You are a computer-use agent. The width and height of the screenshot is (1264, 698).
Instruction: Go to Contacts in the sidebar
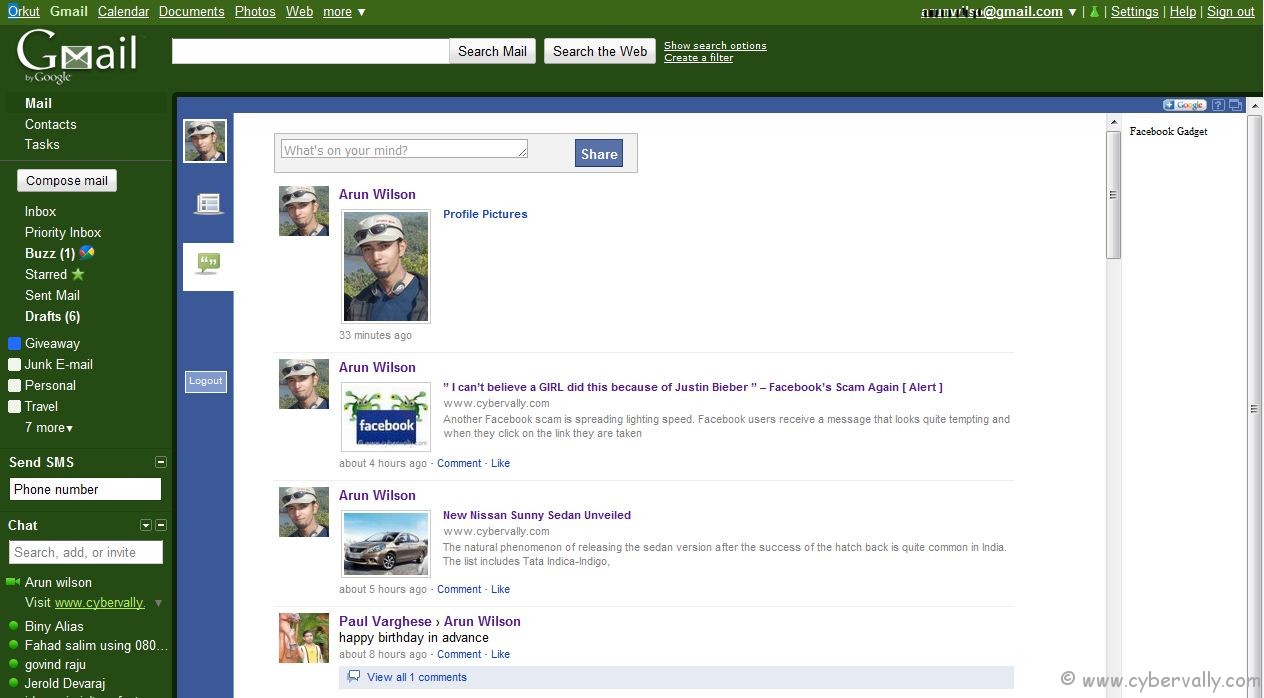pyautogui.click(x=51, y=124)
